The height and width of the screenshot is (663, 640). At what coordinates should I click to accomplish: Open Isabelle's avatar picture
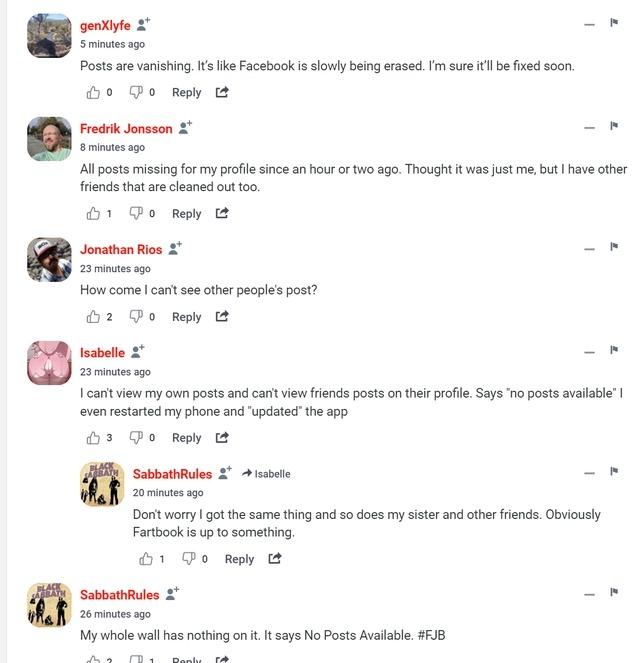tap(49, 363)
